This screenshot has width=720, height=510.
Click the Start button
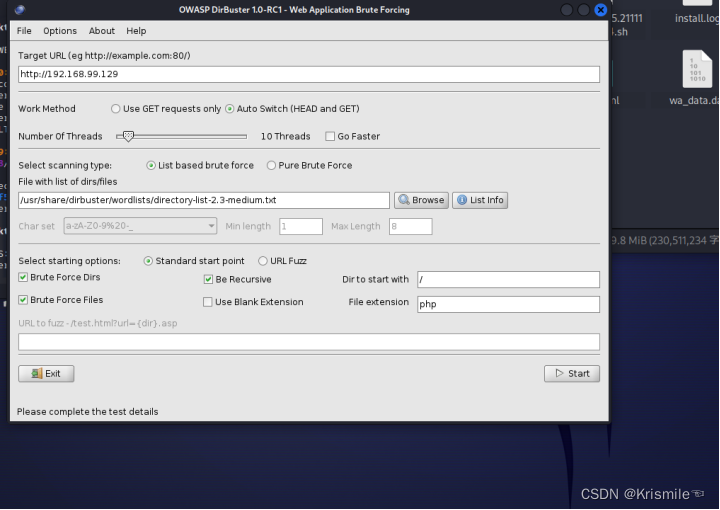(x=572, y=373)
